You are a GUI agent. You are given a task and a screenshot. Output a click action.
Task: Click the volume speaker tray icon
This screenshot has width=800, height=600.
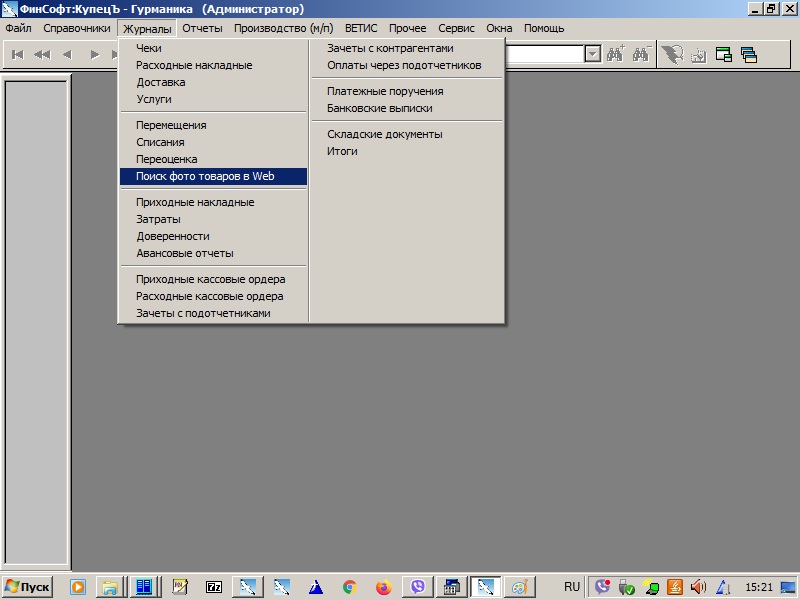(x=698, y=587)
